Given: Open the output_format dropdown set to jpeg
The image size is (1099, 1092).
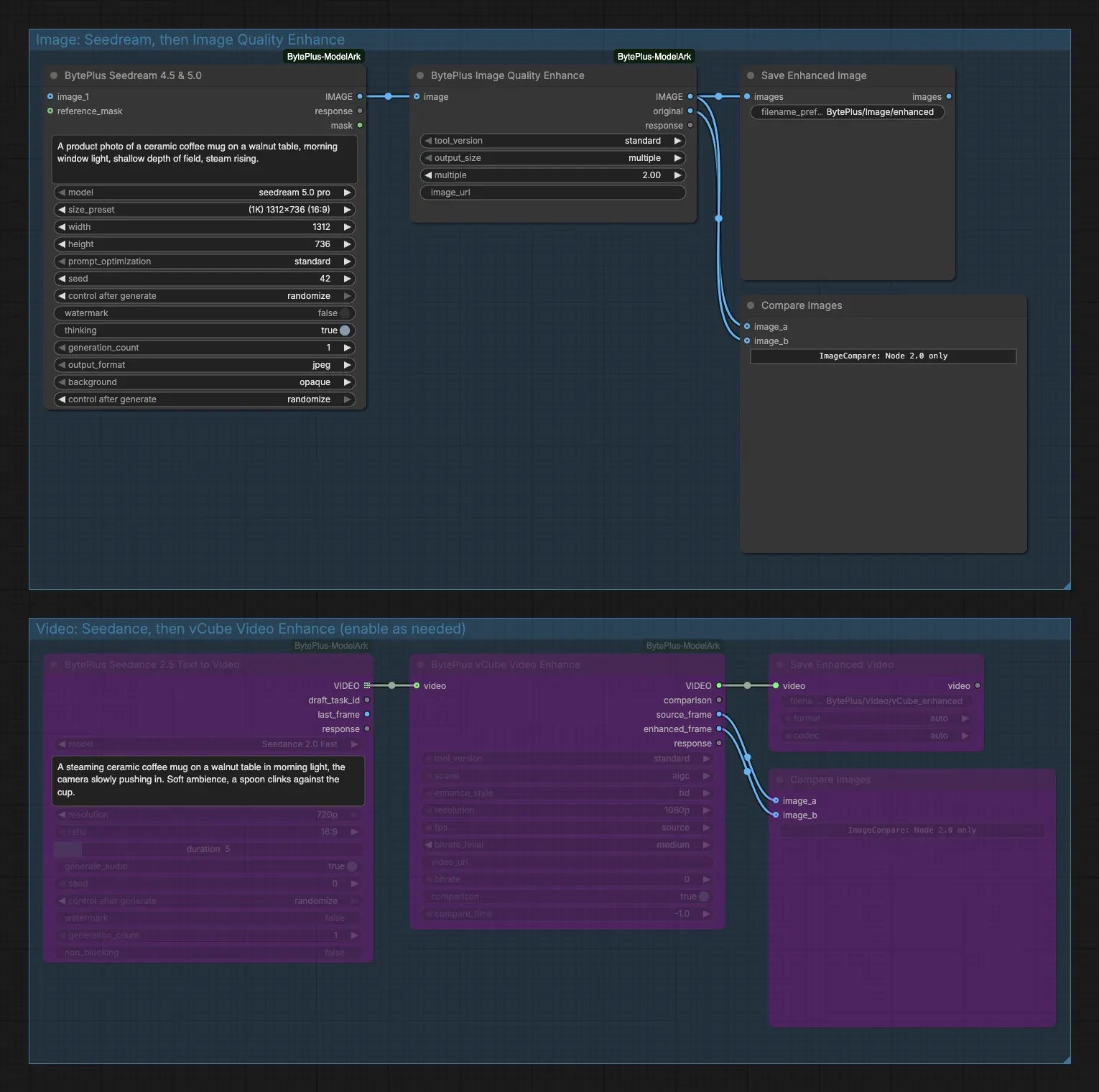Looking at the screenshot, I should [x=205, y=365].
